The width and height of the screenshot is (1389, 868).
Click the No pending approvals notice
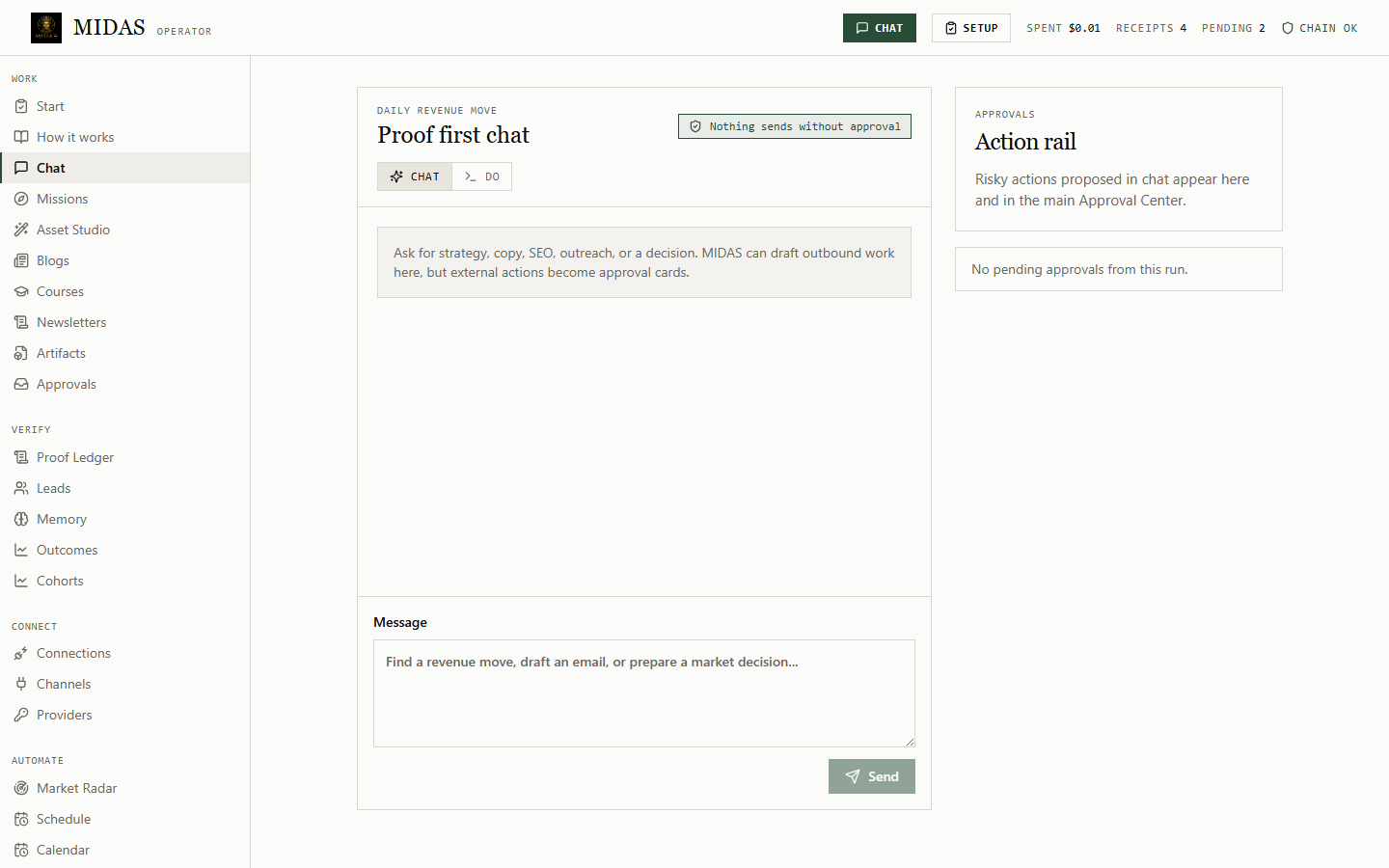click(1119, 269)
